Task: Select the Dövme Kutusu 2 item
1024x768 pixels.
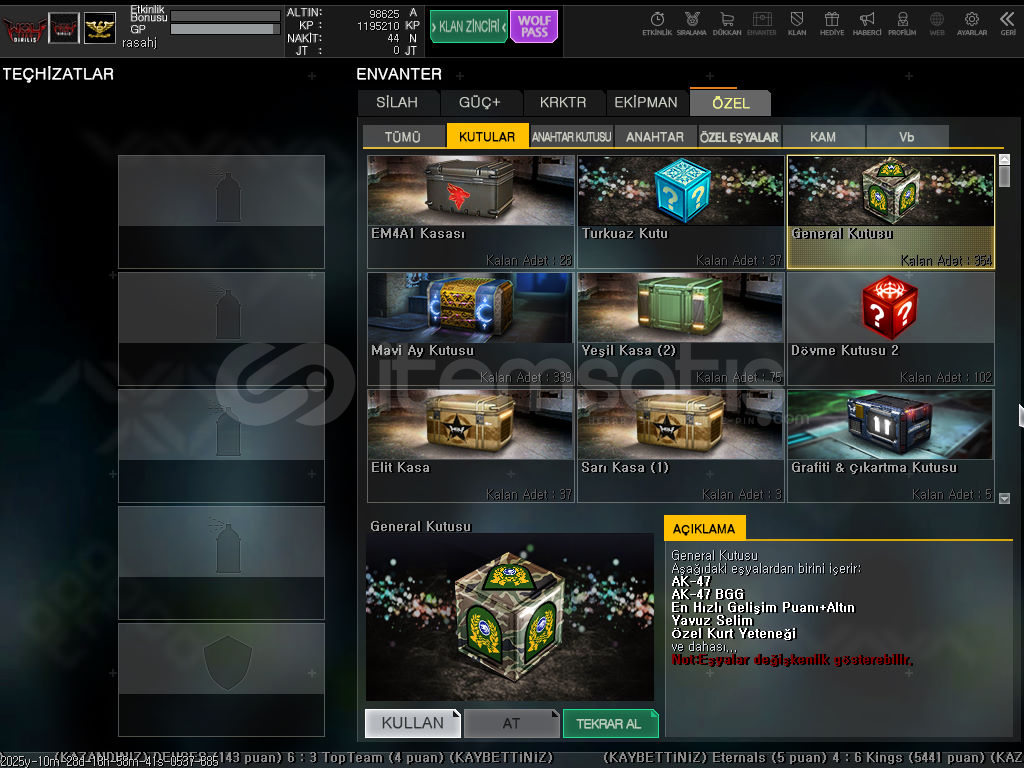Action: pos(891,328)
